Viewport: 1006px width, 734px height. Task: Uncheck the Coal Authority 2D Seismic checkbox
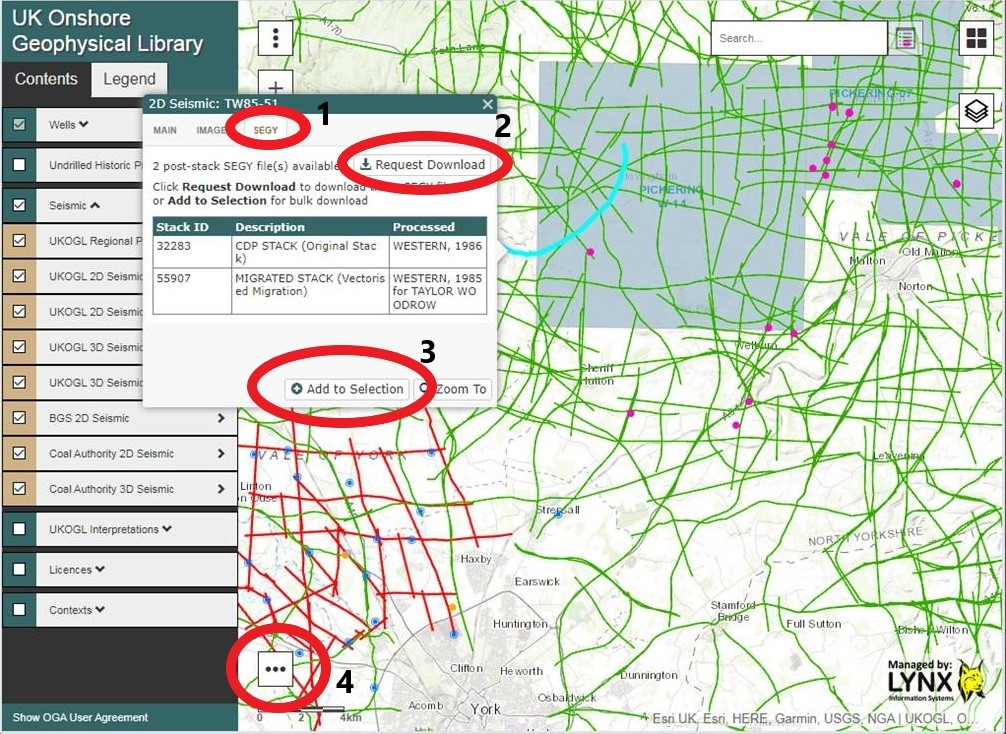(19, 454)
